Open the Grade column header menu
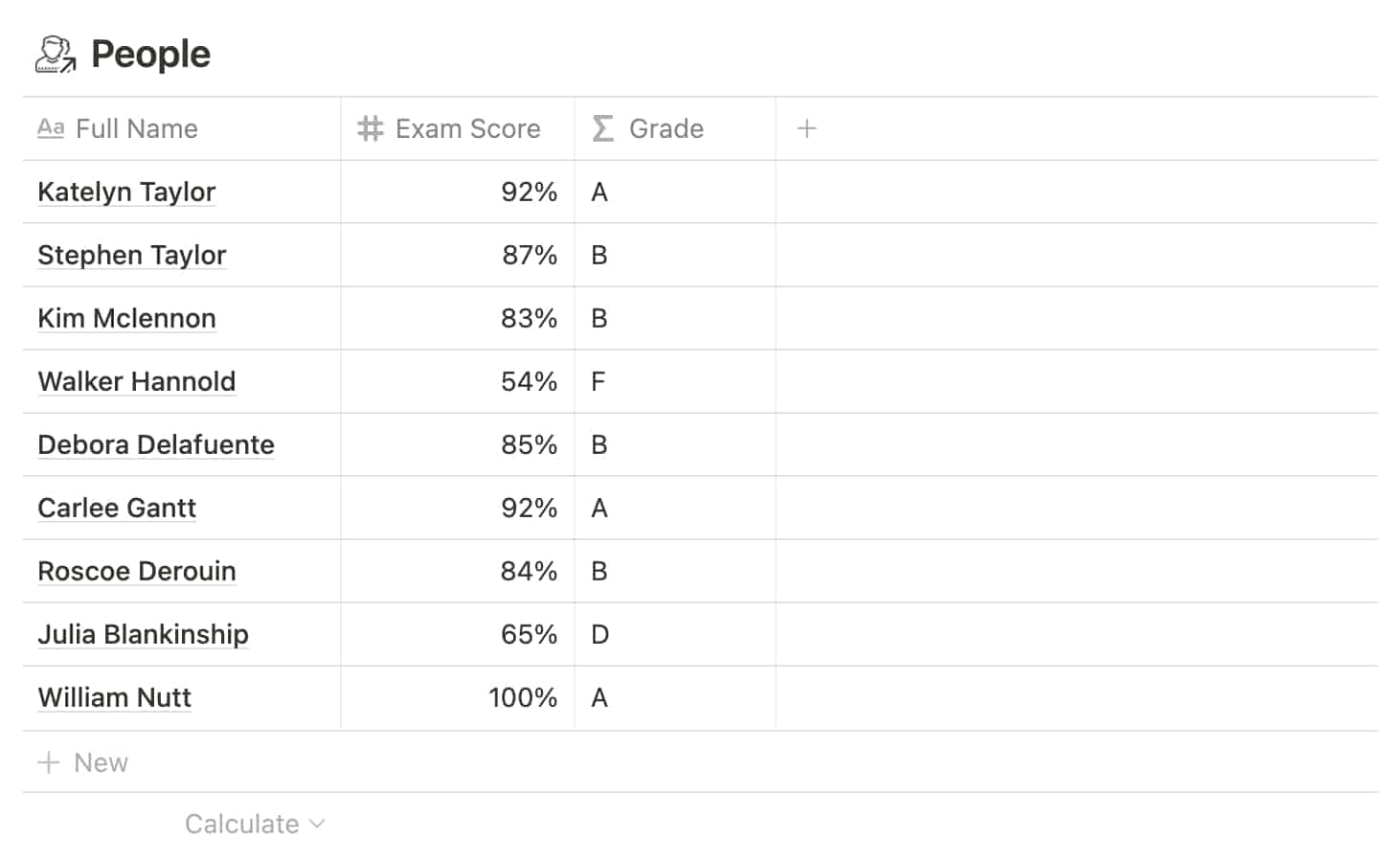1400x862 pixels. pyautogui.click(x=666, y=128)
